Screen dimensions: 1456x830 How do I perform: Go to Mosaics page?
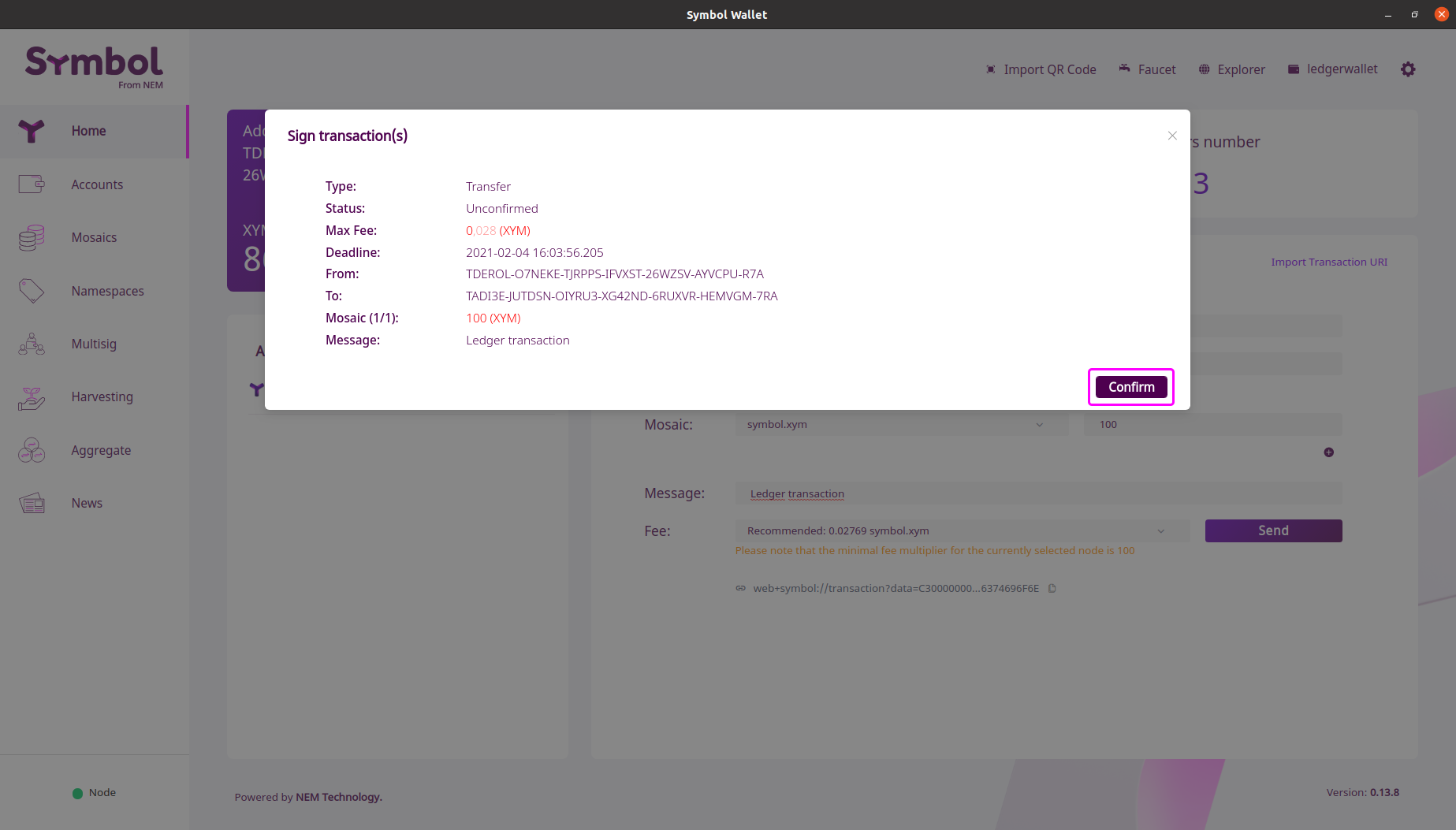click(x=94, y=237)
